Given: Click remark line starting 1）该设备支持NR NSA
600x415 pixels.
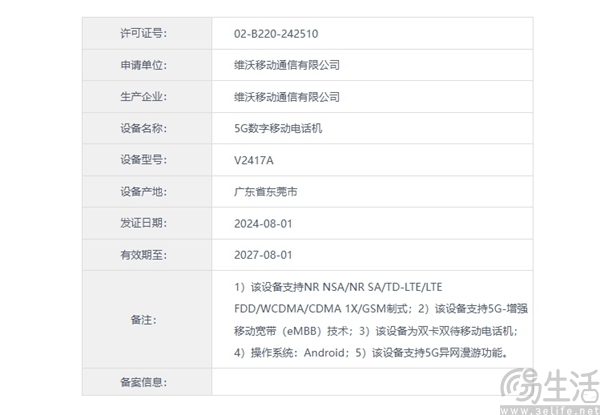Looking at the screenshot, I should pos(338,287).
